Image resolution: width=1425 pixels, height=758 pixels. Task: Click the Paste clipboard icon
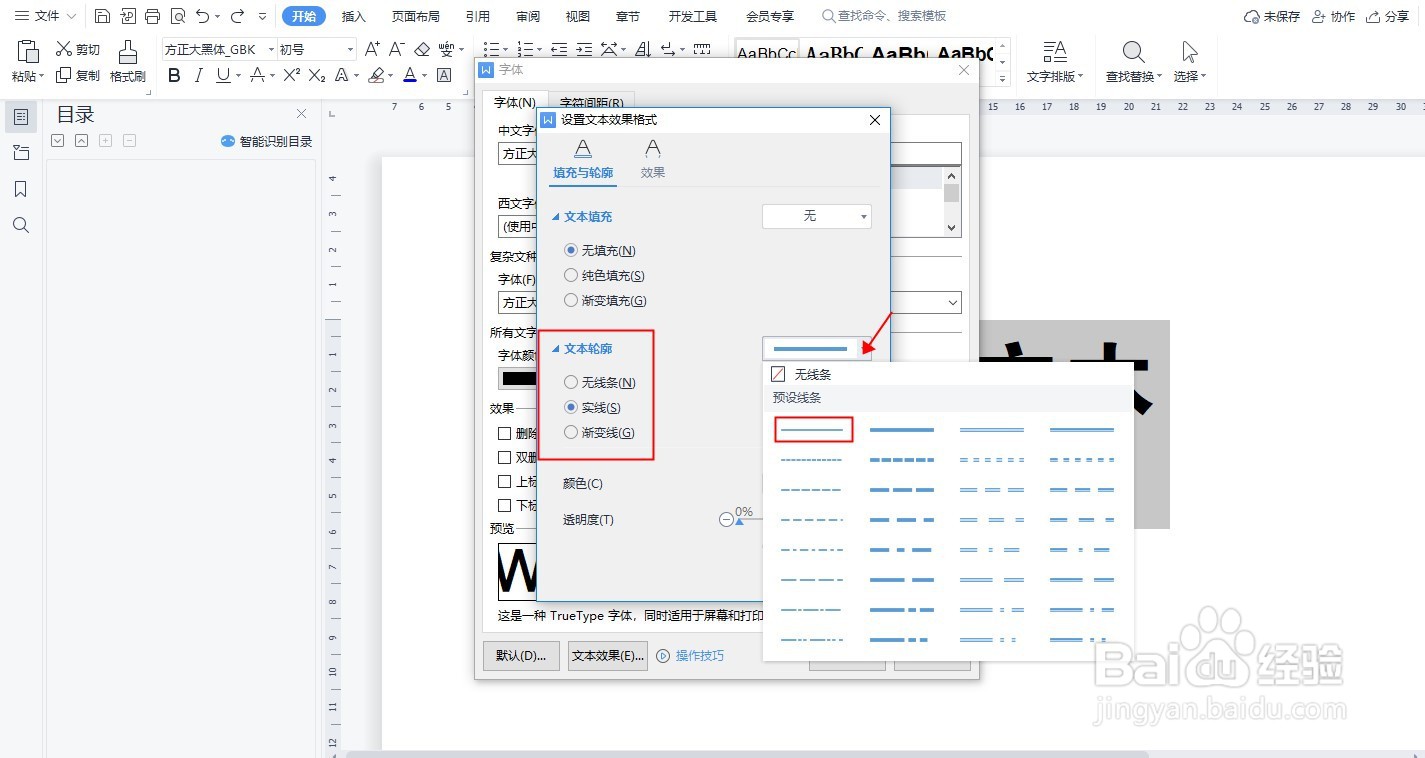pos(28,51)
